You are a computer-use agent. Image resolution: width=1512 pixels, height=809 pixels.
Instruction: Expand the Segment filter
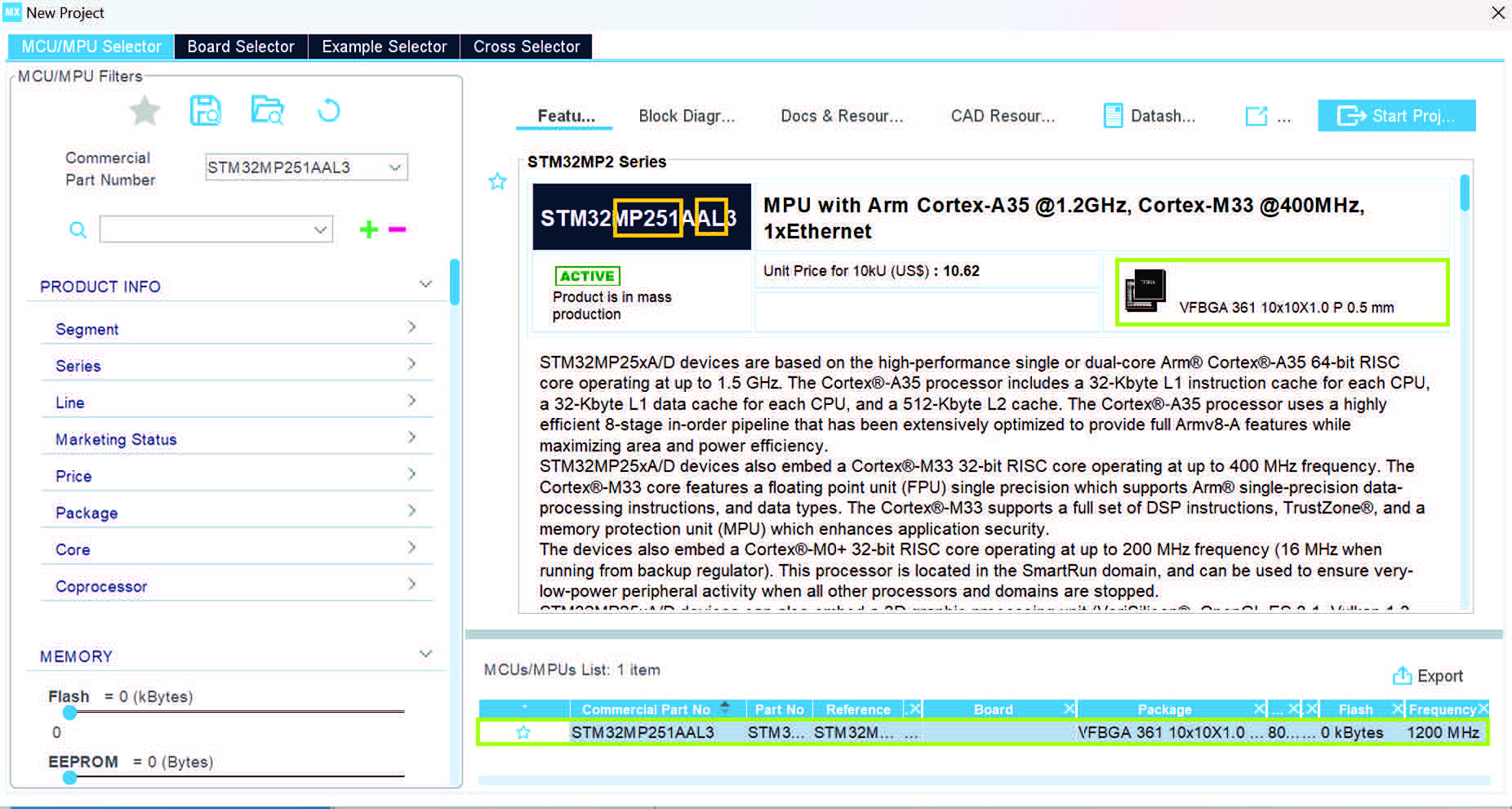coord(411,327)
